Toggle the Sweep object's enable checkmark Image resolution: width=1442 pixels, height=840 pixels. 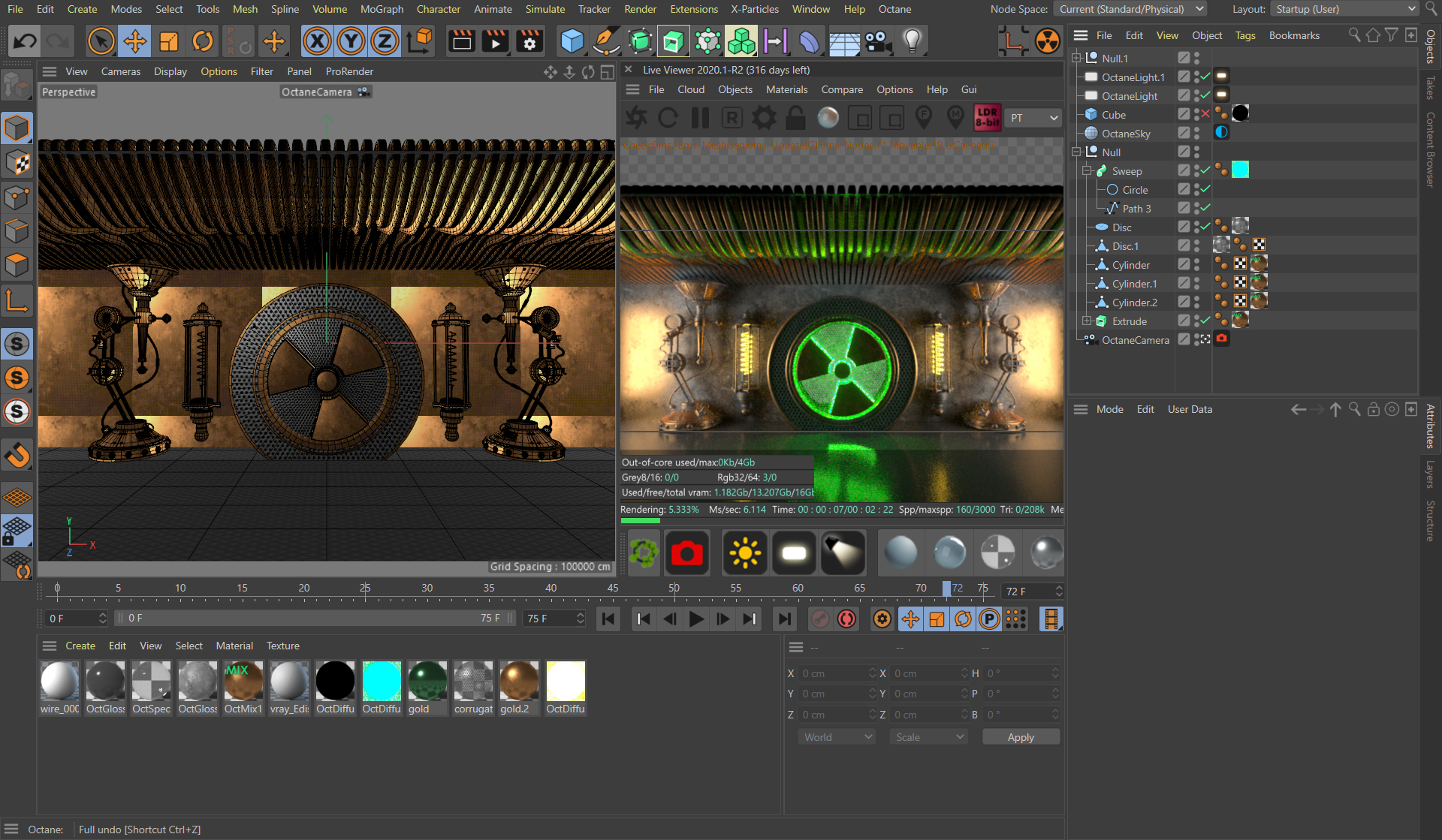point(1205,170)
